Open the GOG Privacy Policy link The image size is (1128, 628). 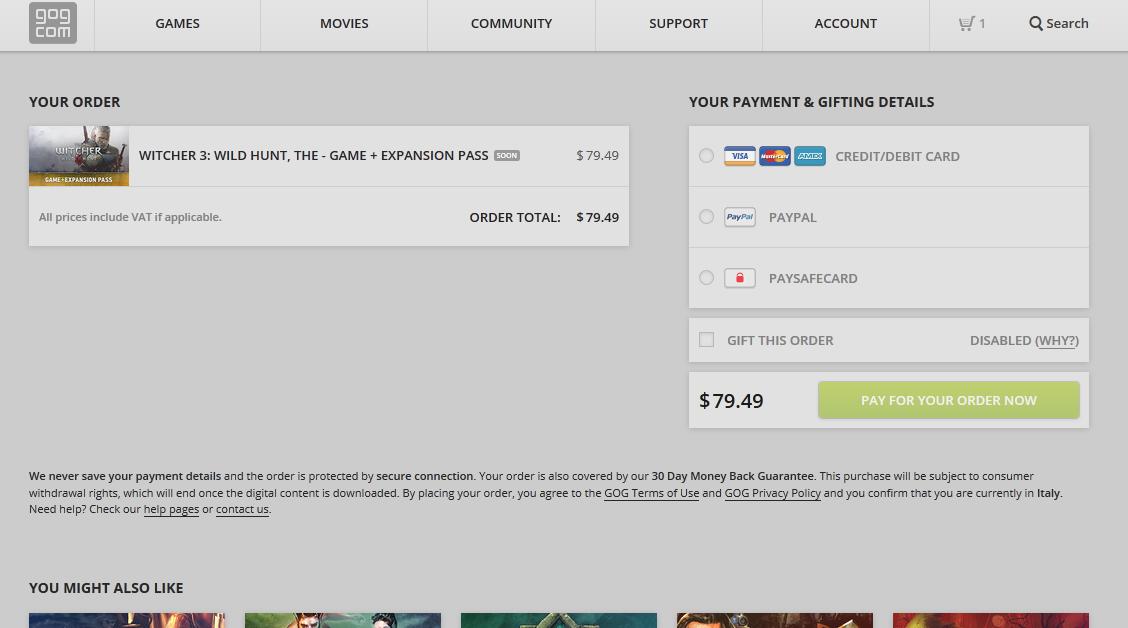point(773,493)
